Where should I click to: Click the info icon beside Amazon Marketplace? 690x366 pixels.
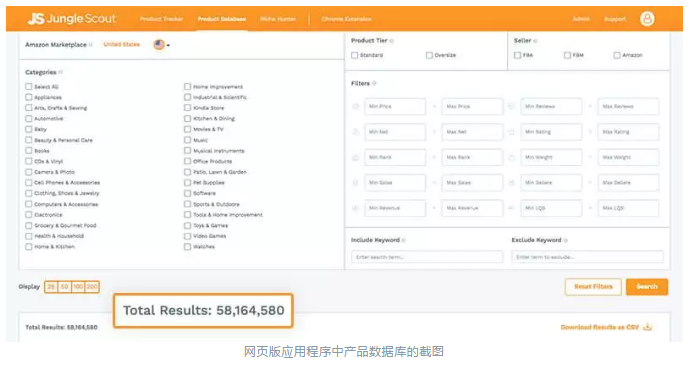91,44
